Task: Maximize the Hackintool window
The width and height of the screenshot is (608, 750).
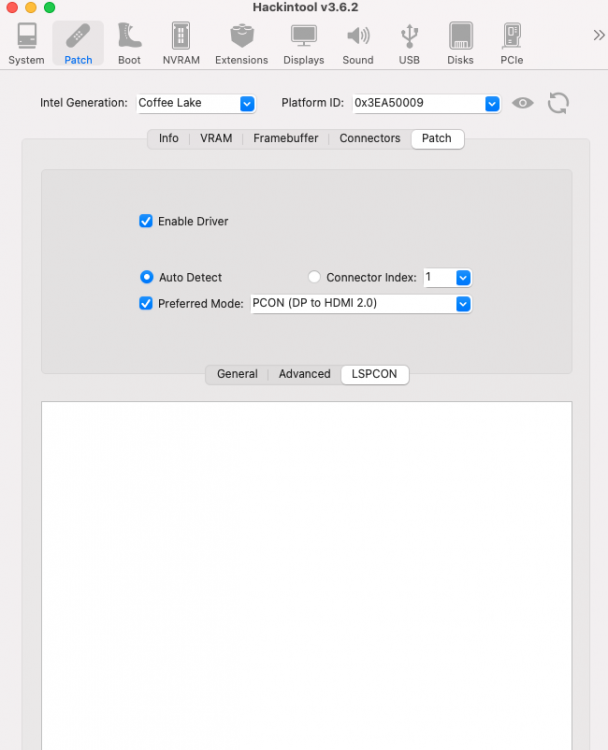Action: 49,7
